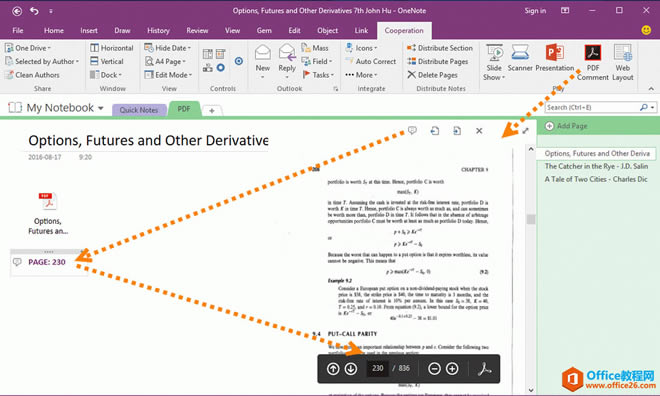
Task: Open the PDF attachment file icon
Action: pyautogui.click(x=48, y=201)
